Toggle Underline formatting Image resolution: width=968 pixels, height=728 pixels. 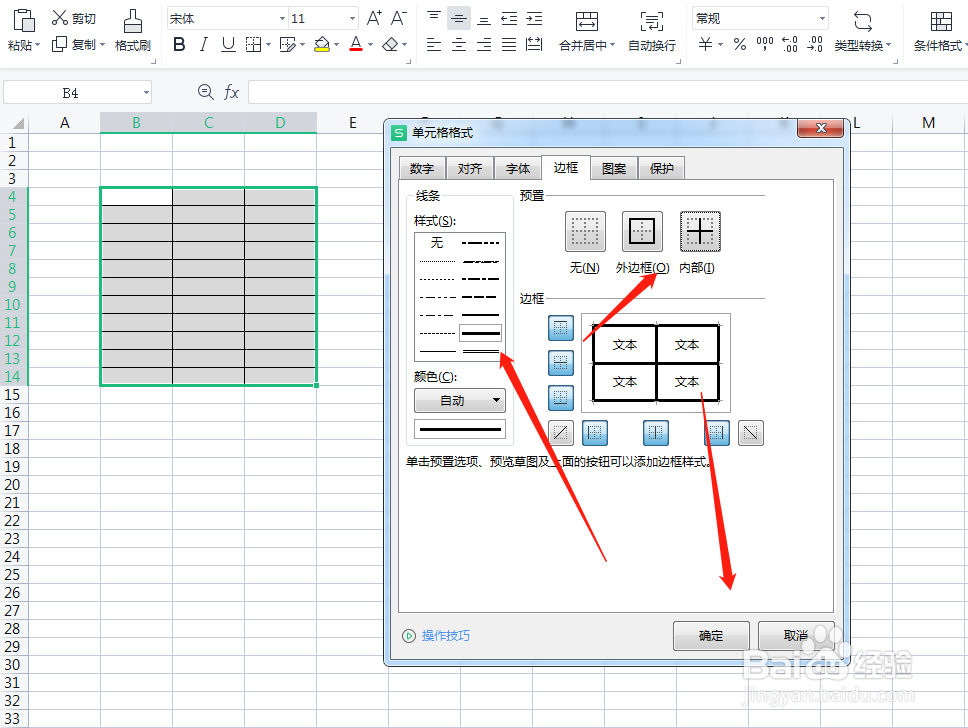click(x=228, y=44)
